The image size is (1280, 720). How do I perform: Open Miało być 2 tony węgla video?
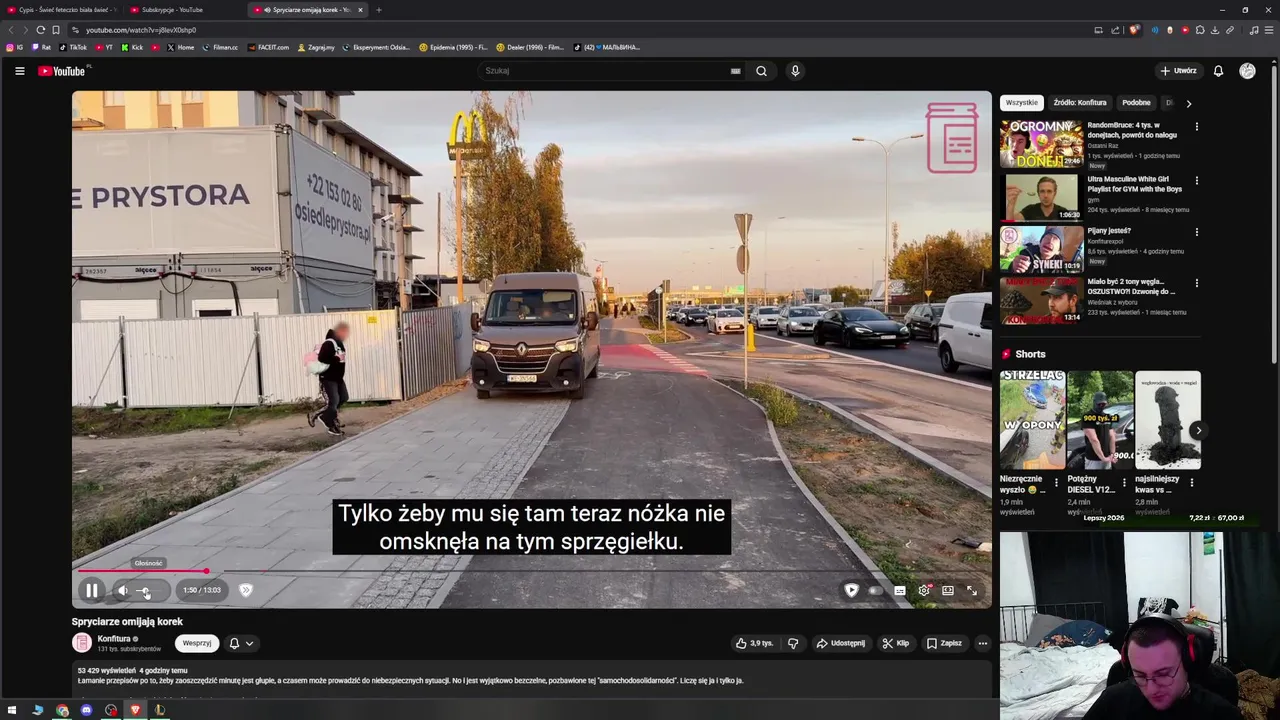[1041, 301]
